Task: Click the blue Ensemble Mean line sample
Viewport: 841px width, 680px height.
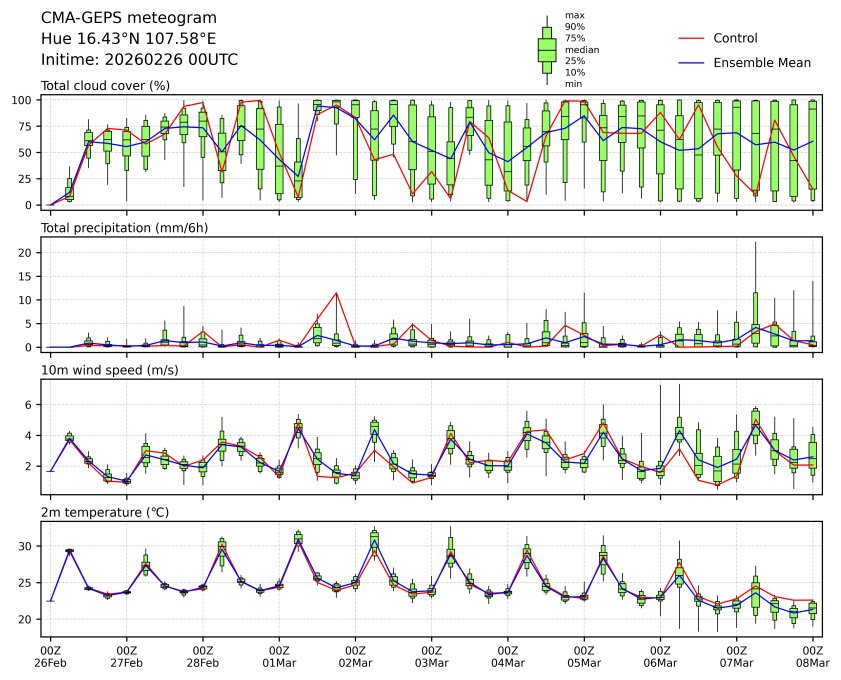Action: click(x=691, y=62)
